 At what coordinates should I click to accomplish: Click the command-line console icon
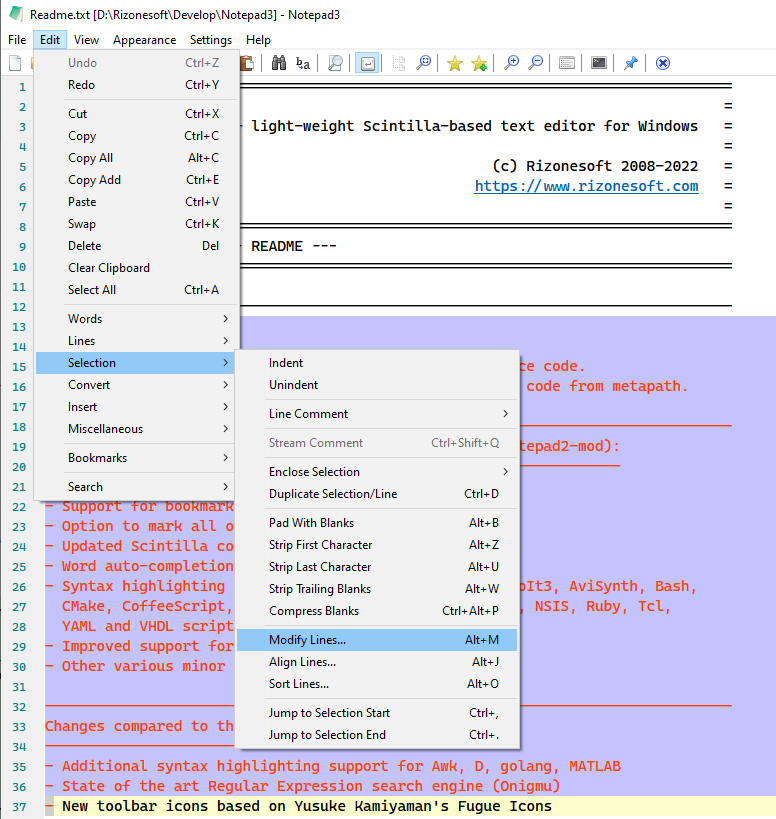(x=598, y=63)
